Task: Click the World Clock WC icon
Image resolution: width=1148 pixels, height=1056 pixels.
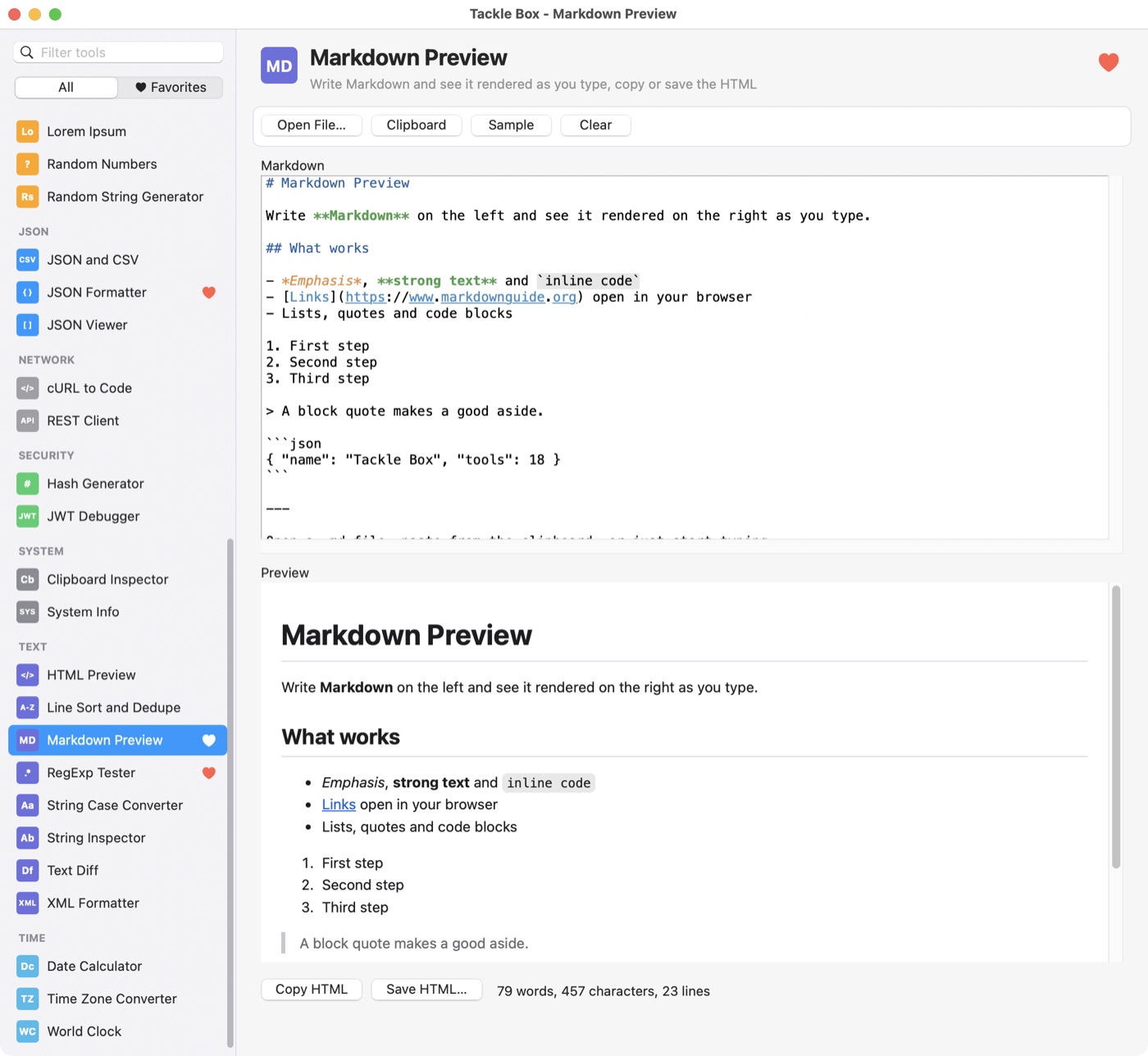Action: coord(27,1031)
